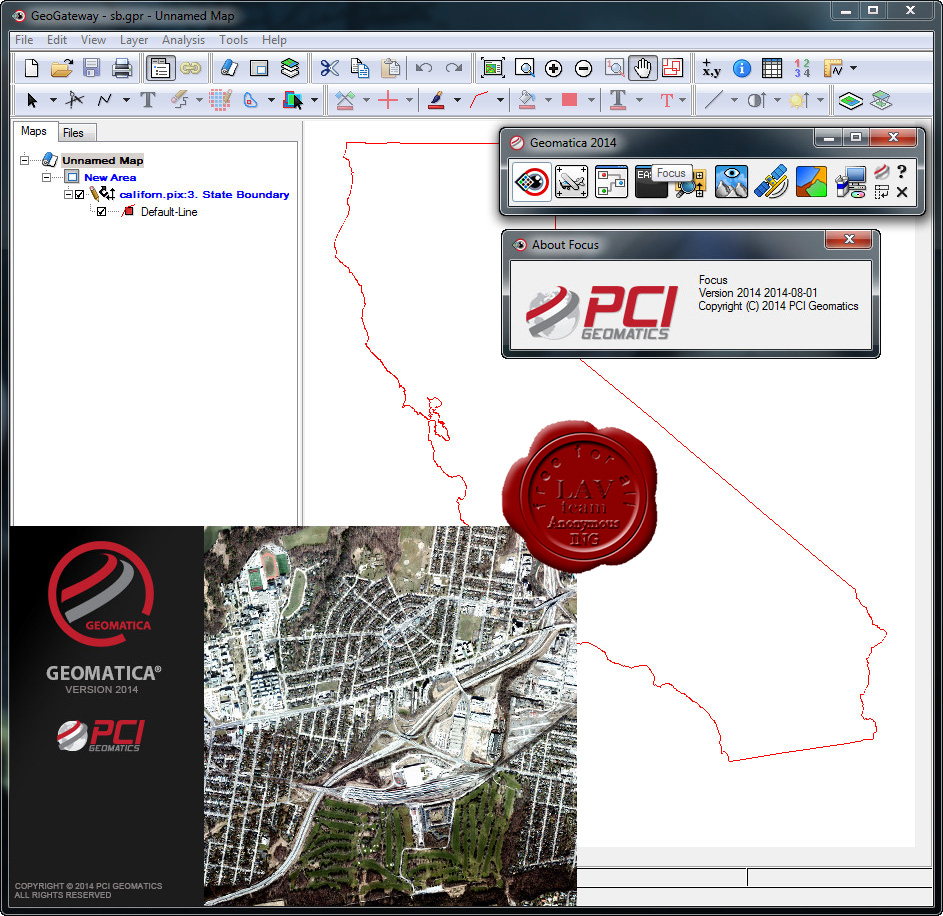Open the attribute table grid icon

pyautogui.click(x=772, y=69)
